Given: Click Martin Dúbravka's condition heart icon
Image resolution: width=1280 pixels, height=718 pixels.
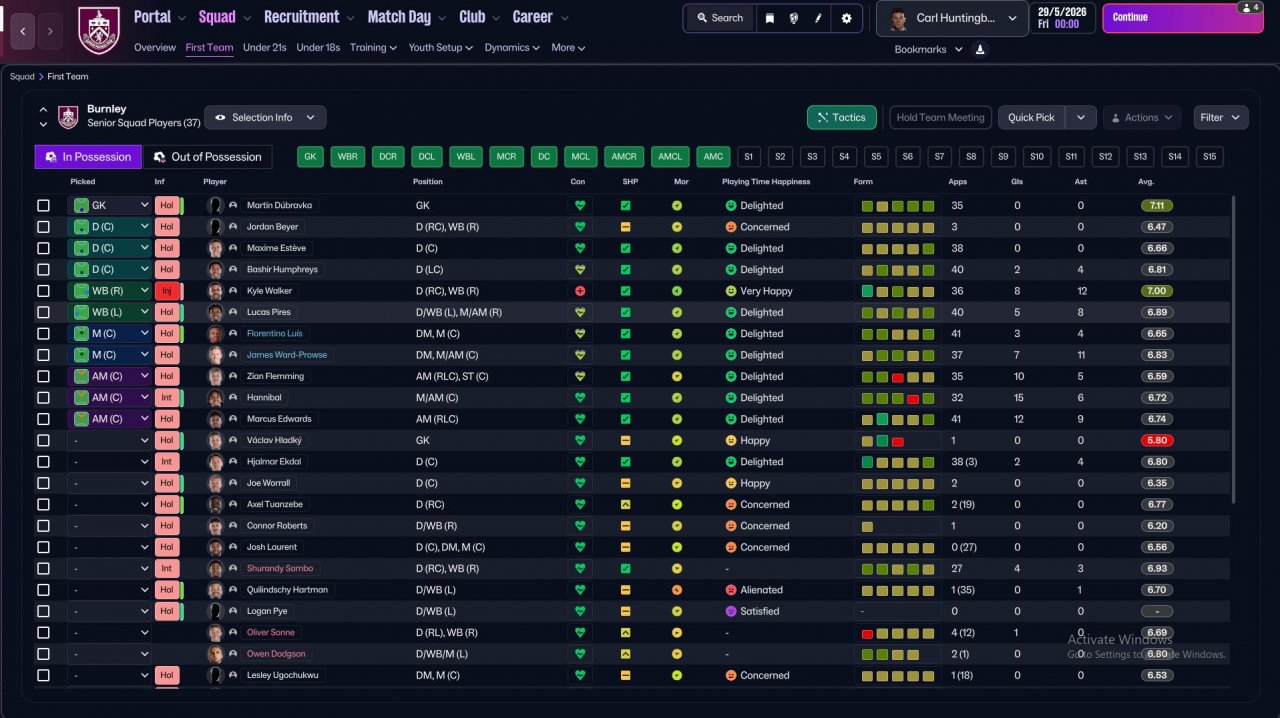Looking at the screenshot, I should pos(578,205).
